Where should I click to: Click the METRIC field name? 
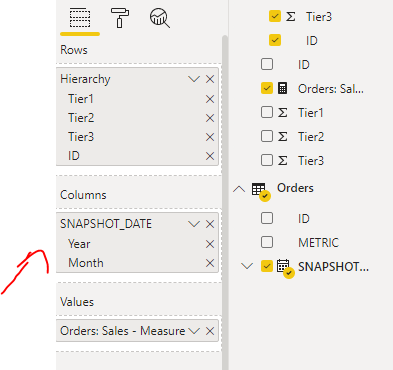tap(318, 243)
